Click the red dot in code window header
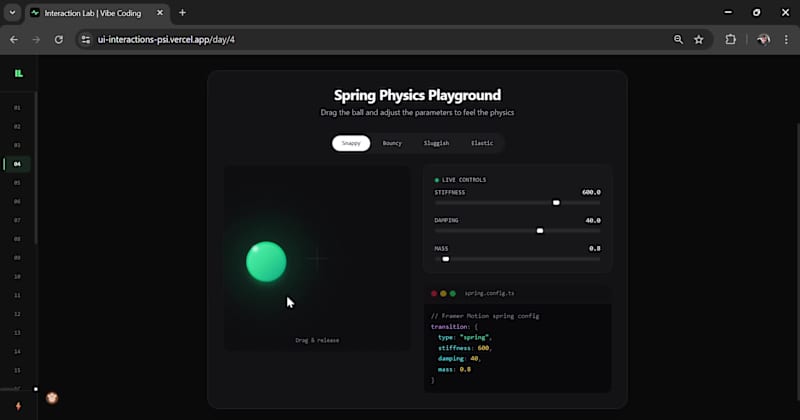The width and height of the screenshot is (800, 420). point(434,293)
